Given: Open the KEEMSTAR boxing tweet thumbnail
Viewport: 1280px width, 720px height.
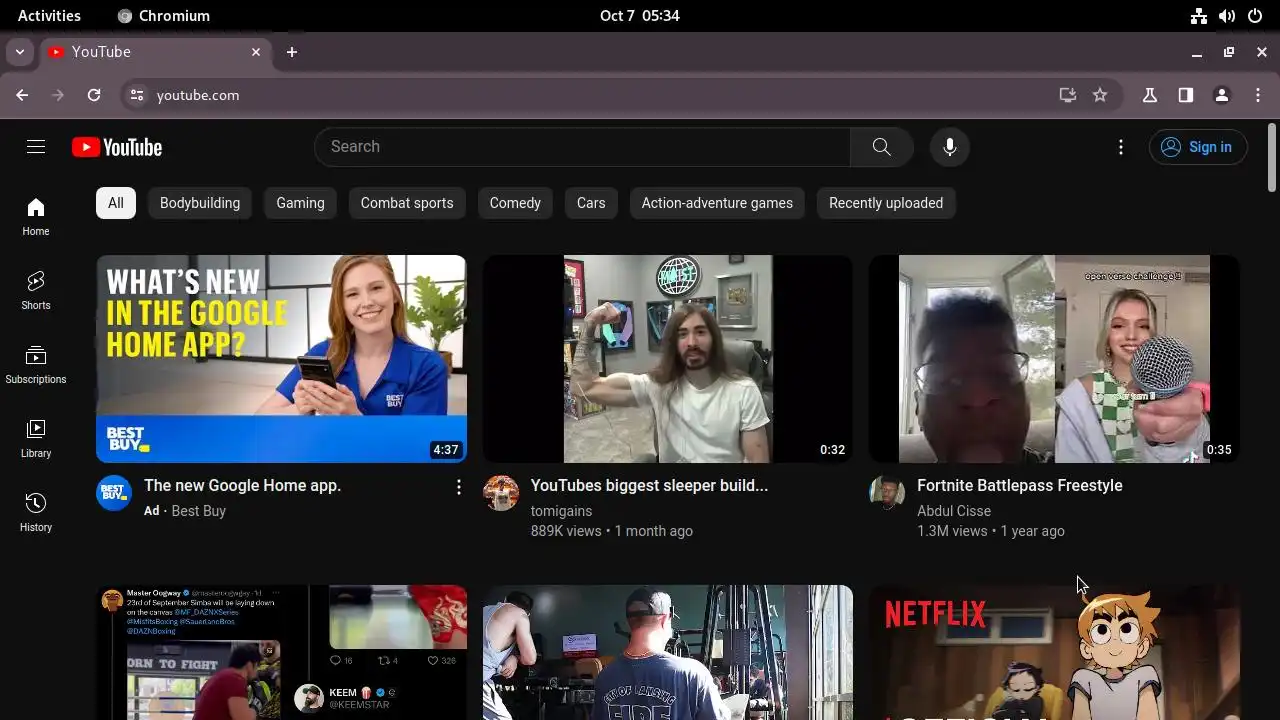Looking at the screenshot, I should click(x=281, y=652).
